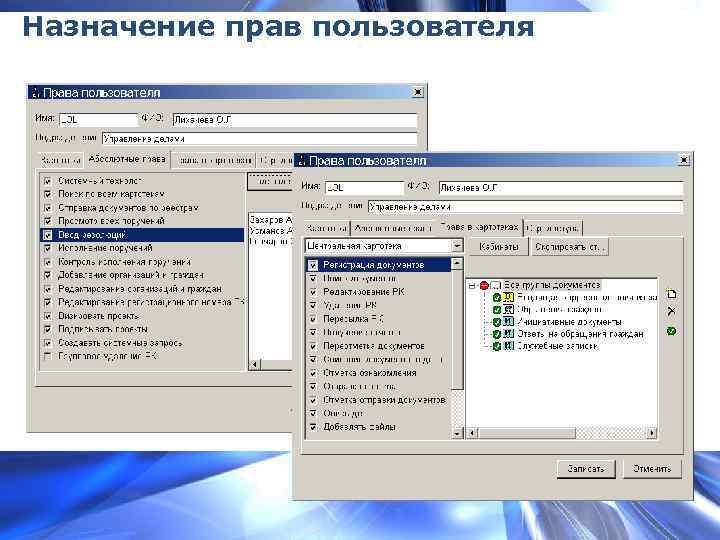Image resolution: width=720 pixels, height=540 pixels.
Task: Toggle the Подписывать проекты checkbox
Action: point(48,329)
